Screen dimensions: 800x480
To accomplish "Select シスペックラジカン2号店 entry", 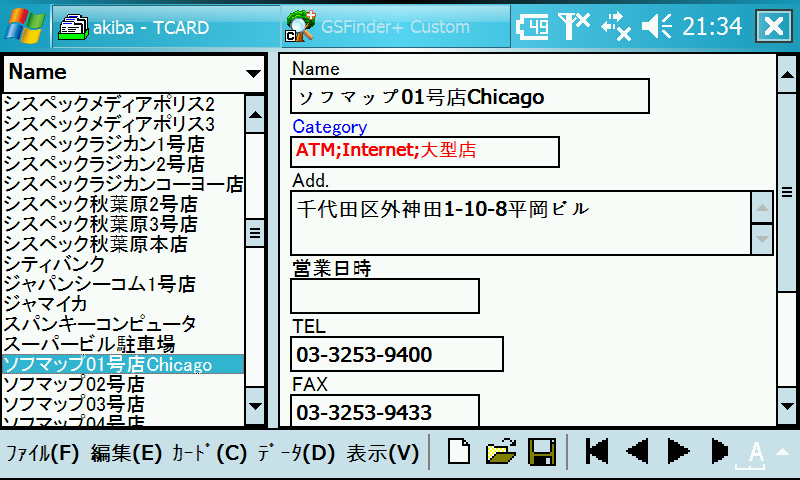I will [123, 164].
